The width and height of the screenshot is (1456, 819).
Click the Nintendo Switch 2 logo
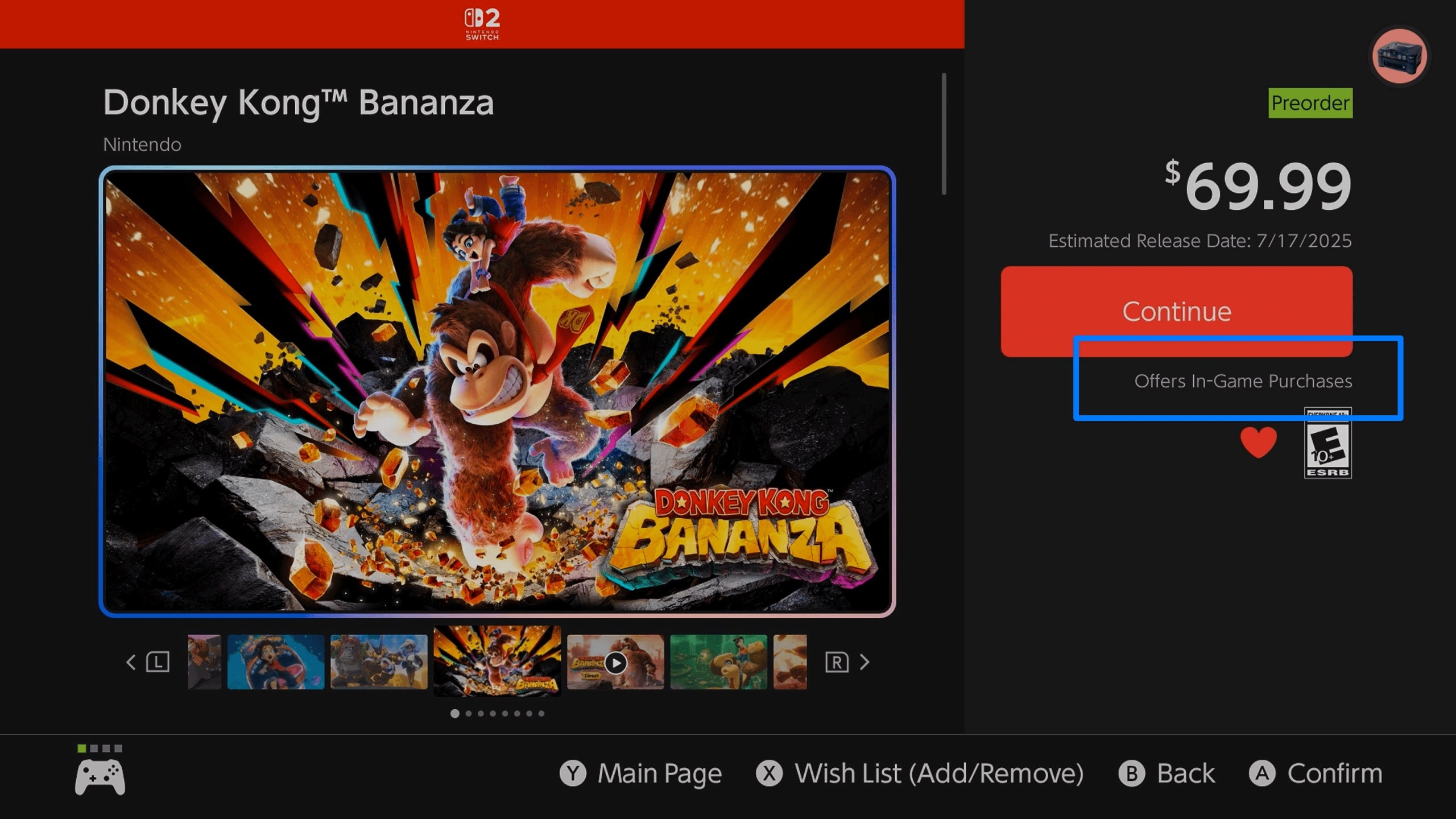click(x=482, y=24)
